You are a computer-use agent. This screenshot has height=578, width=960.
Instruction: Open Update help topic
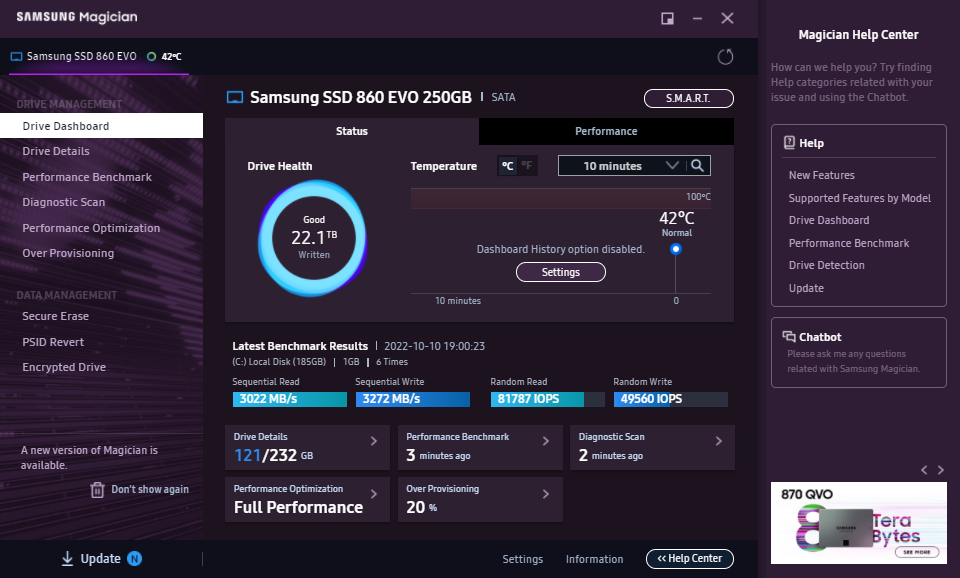[x=806, y=288]
